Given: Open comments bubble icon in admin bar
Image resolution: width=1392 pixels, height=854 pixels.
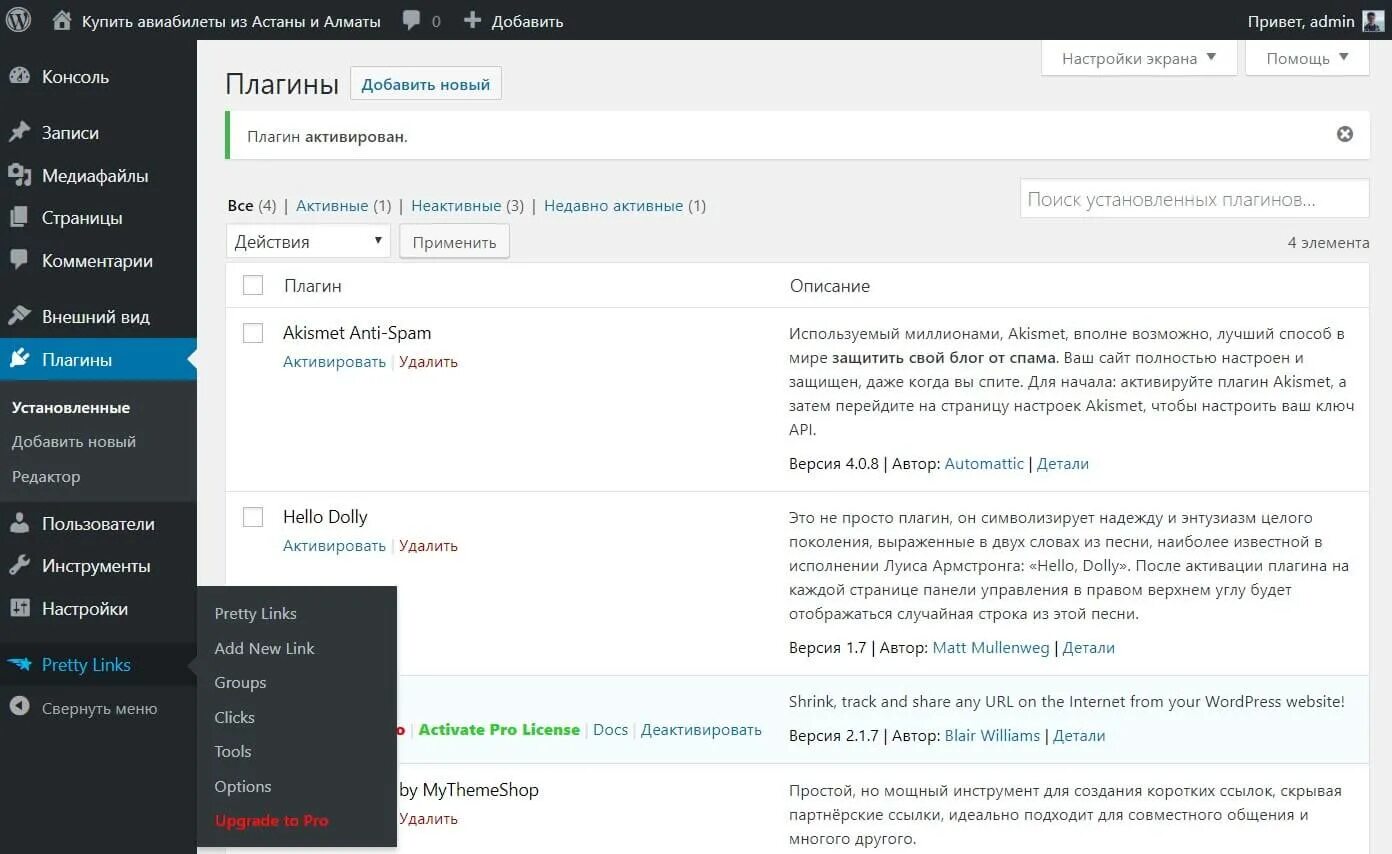Looking at the screenshot, I should tap(411, 20).
